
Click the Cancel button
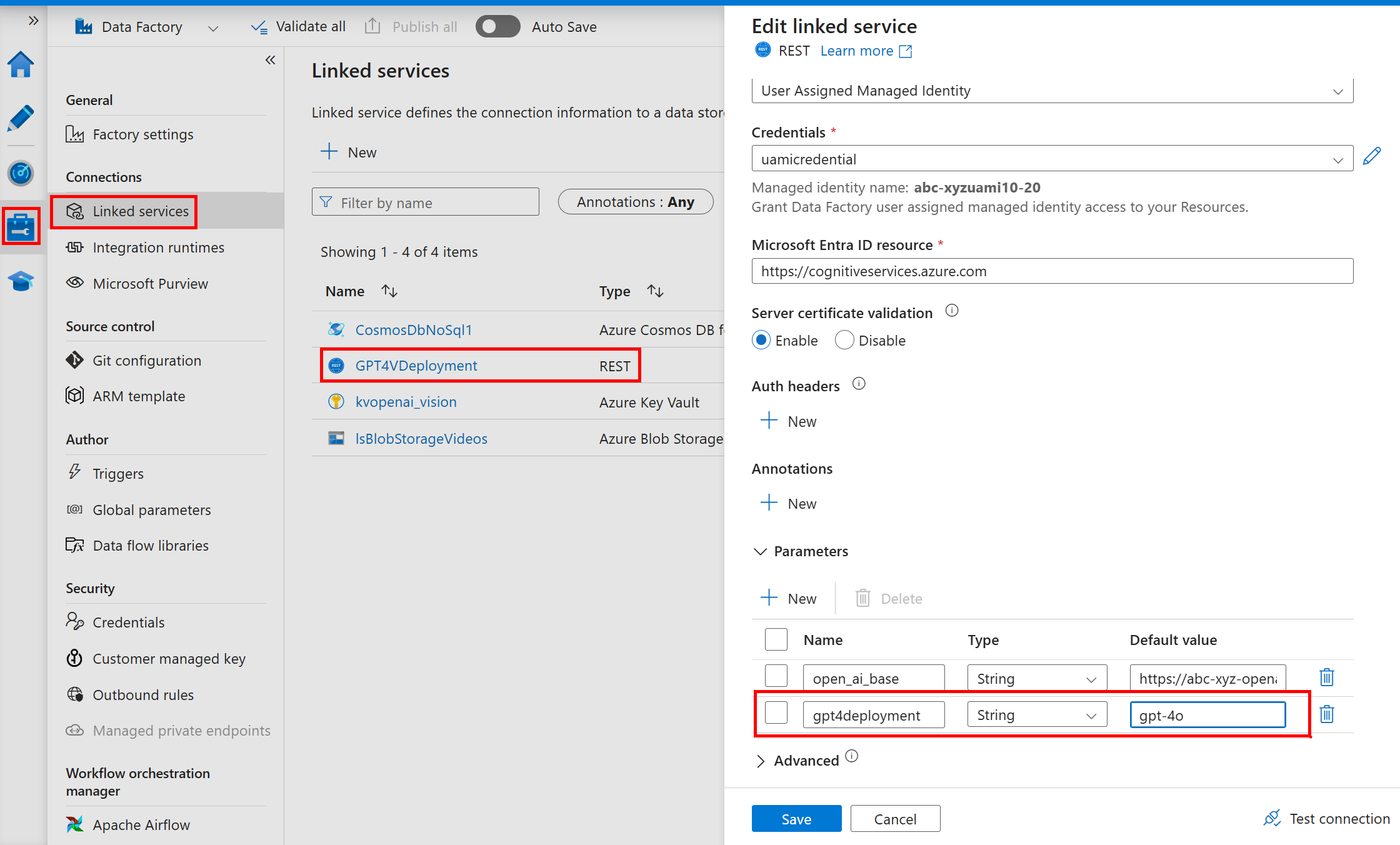[895, 819]
